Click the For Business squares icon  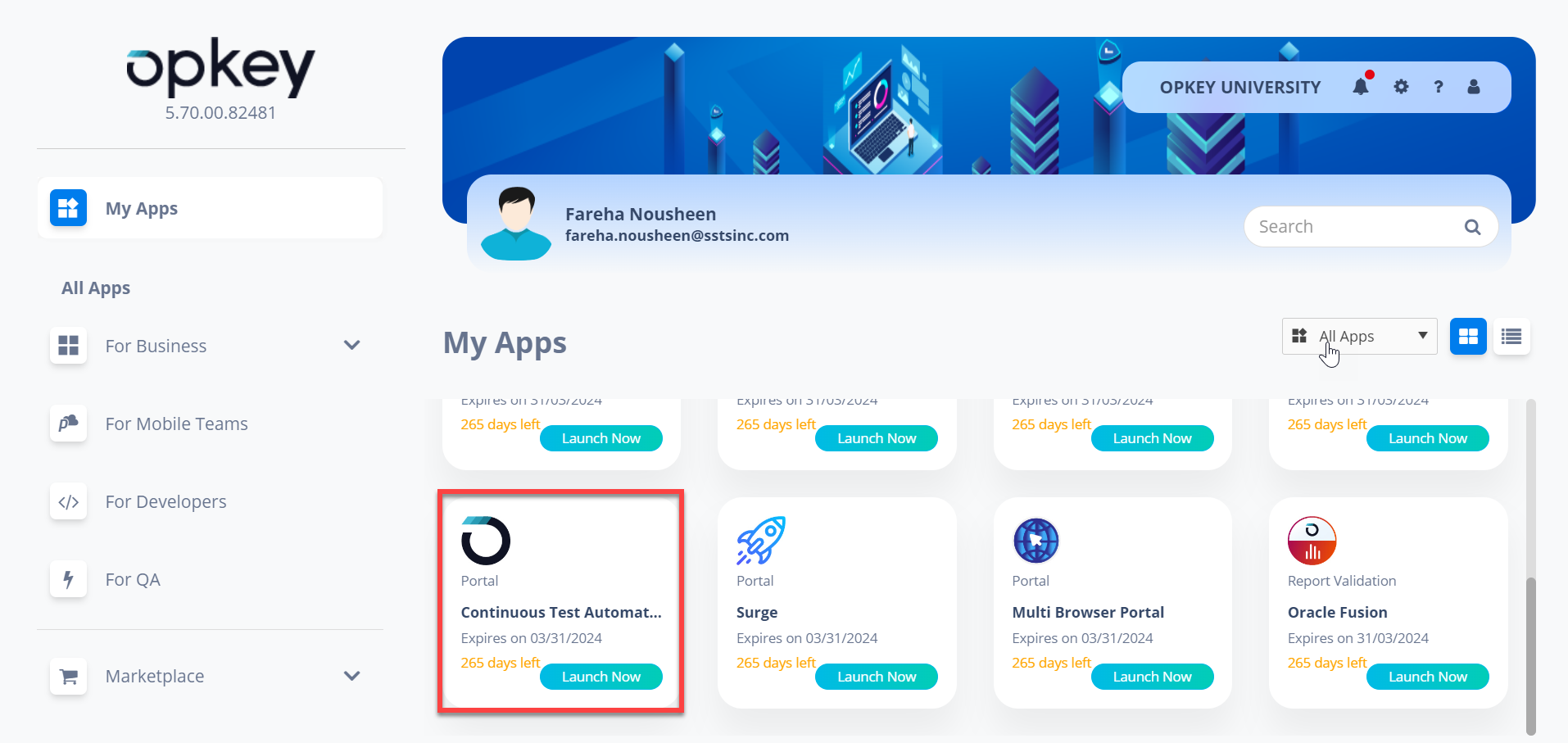68,345
